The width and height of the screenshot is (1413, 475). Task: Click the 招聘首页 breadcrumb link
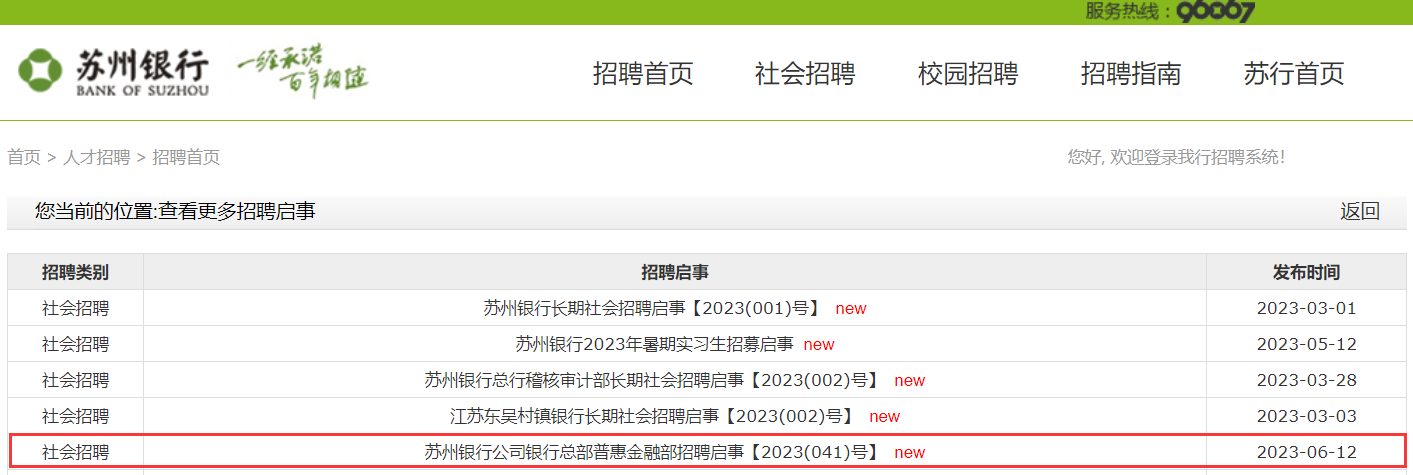click(186, 157)
